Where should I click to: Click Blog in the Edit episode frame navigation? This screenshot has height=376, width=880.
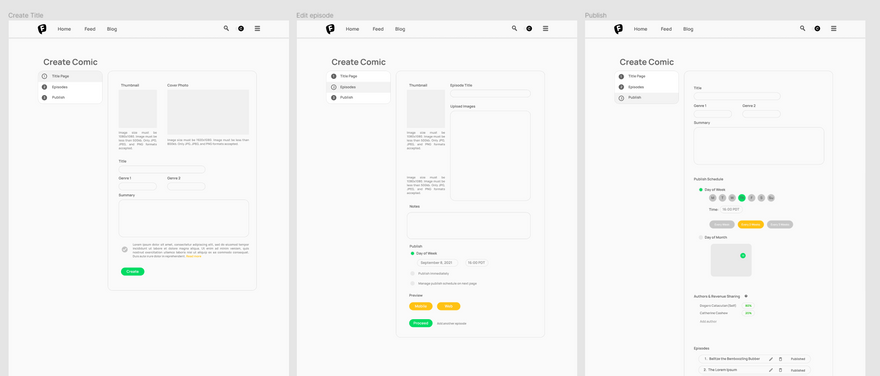coord(400,29)
